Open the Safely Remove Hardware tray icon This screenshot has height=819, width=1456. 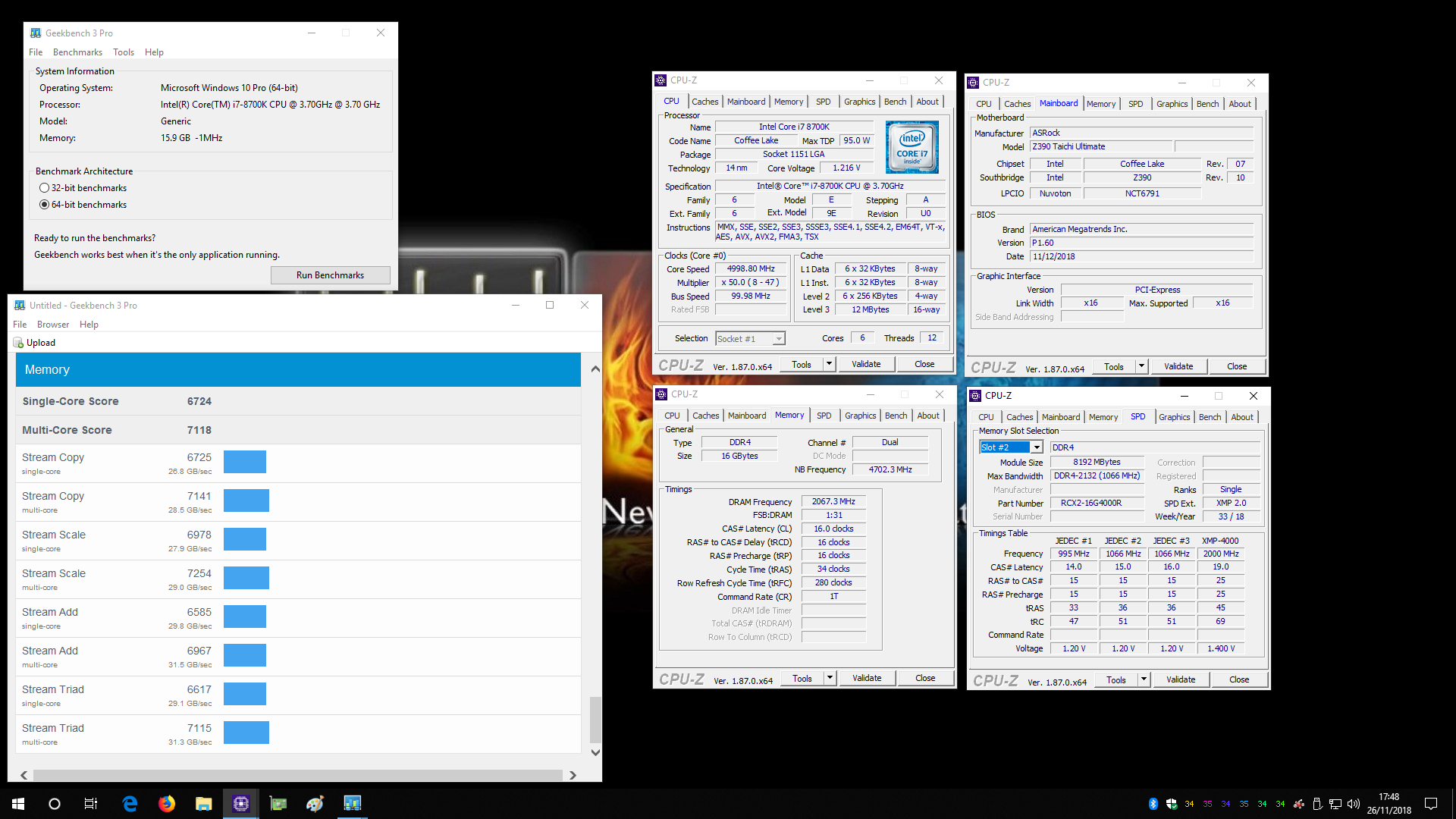tap(1317, 804)
